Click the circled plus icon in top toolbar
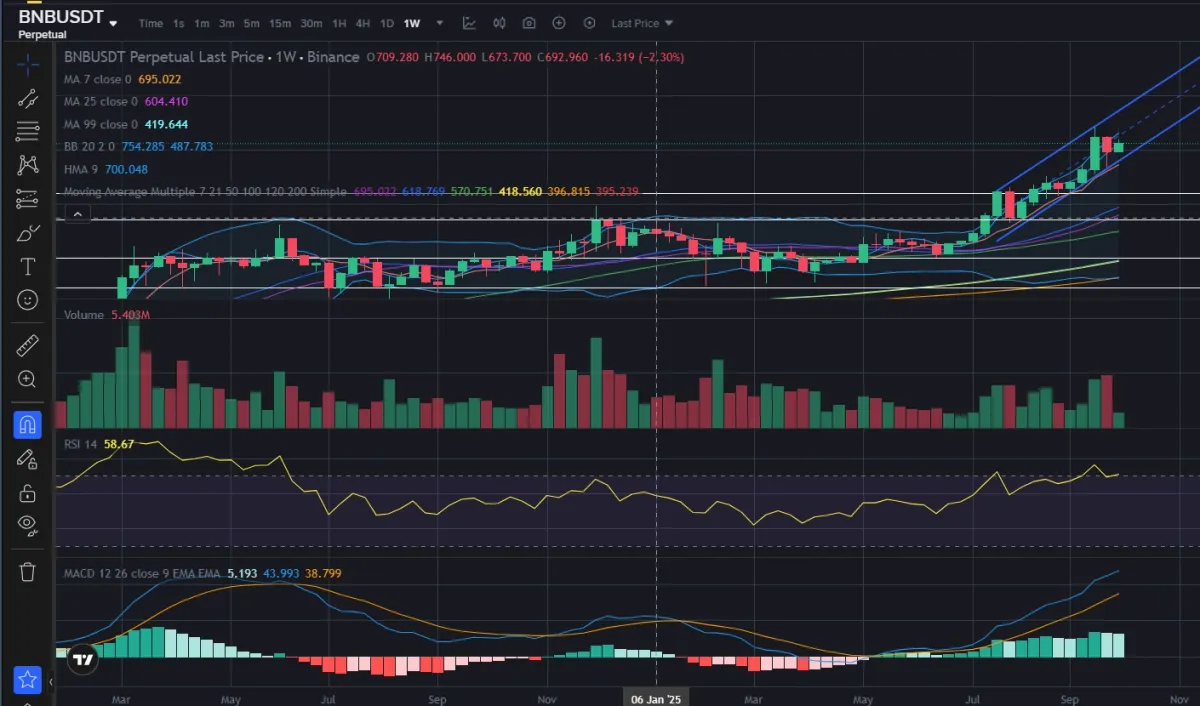This screenshot has width=1200, height=706. click(x=559, y=23)
